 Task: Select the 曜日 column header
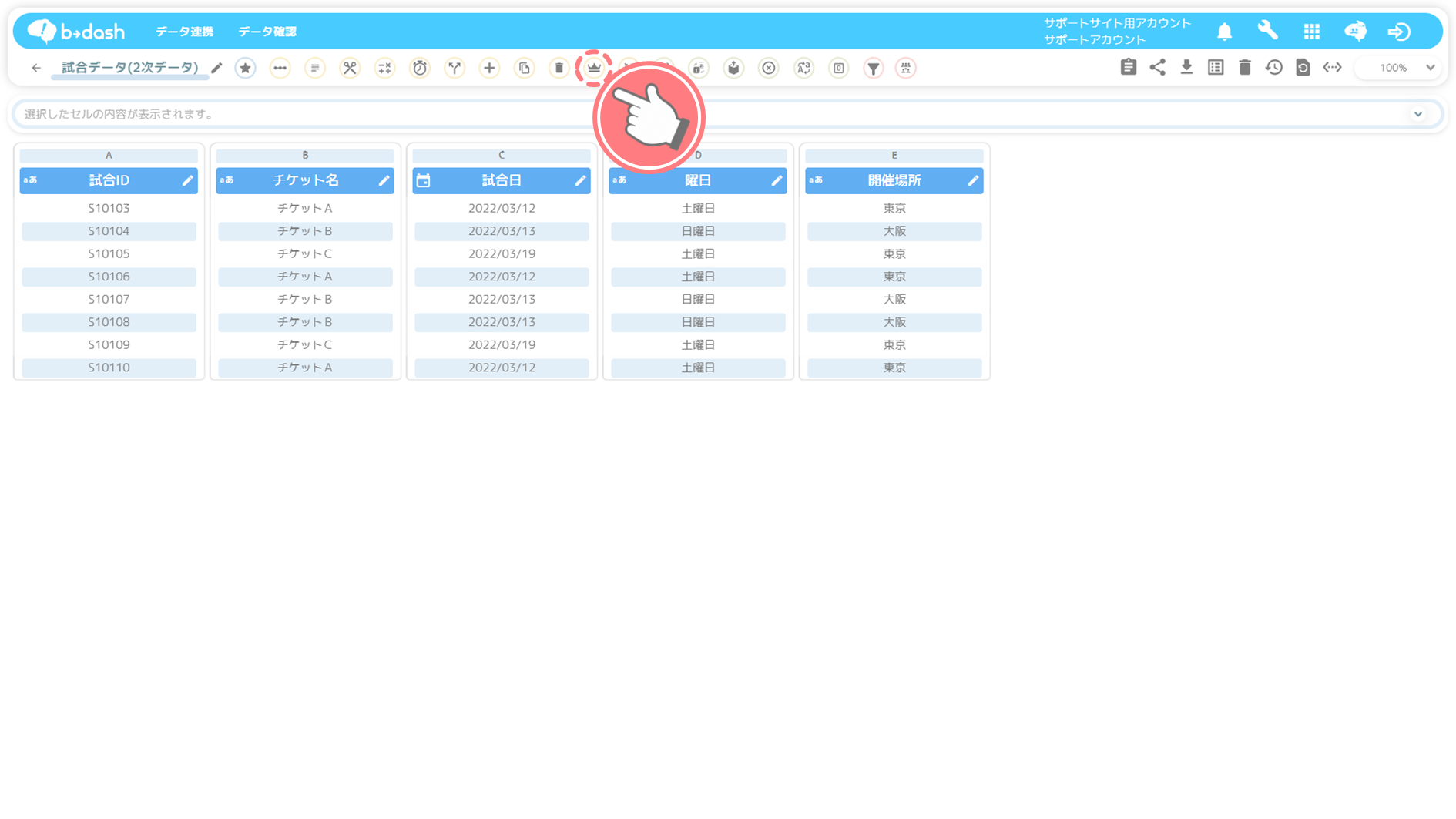coord(698,180)
